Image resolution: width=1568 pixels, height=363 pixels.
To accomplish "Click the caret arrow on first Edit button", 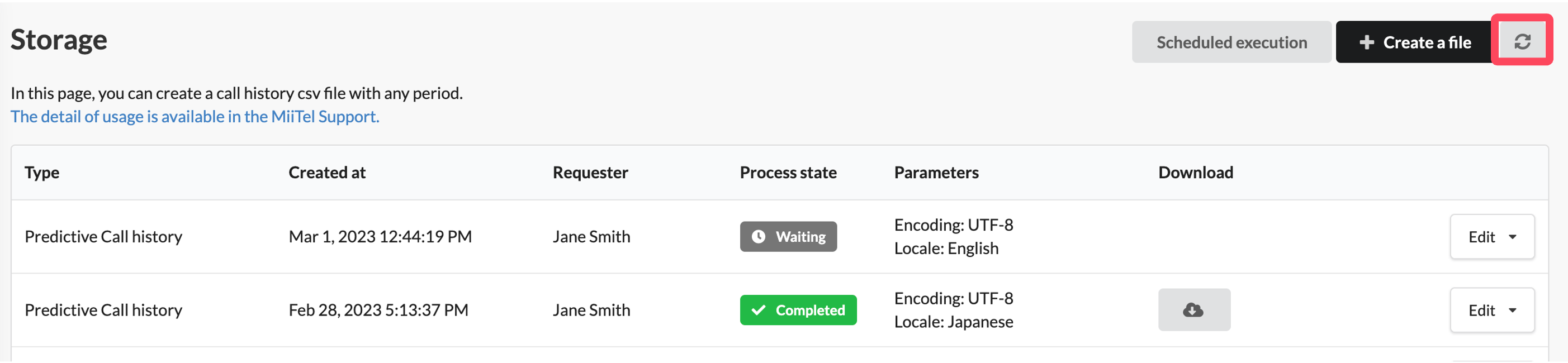I will [x=1513, y=237].
